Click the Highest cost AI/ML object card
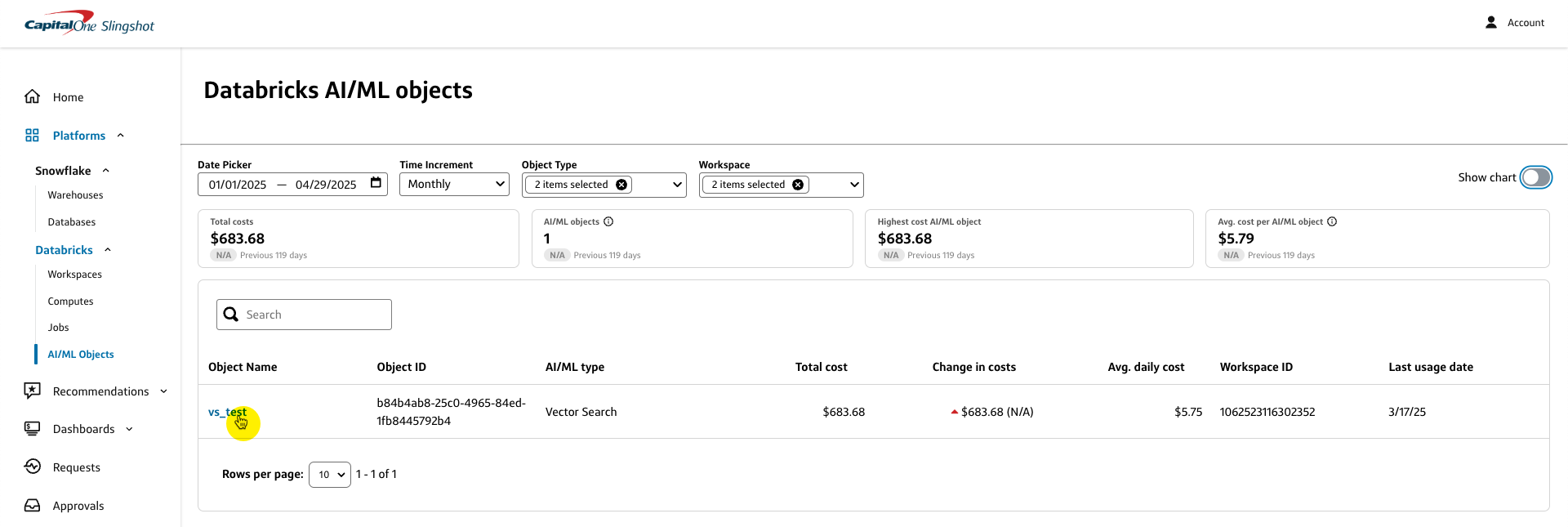Viewport: 1568px width, 527px height. (1029, 239)
